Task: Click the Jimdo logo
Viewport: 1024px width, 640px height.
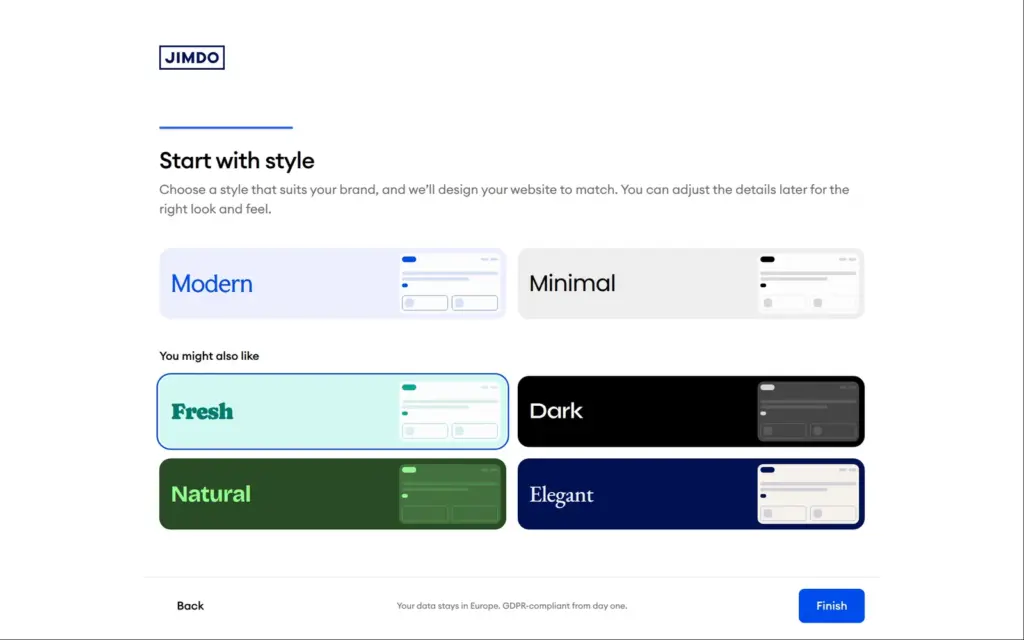Action: pos(191,57)
